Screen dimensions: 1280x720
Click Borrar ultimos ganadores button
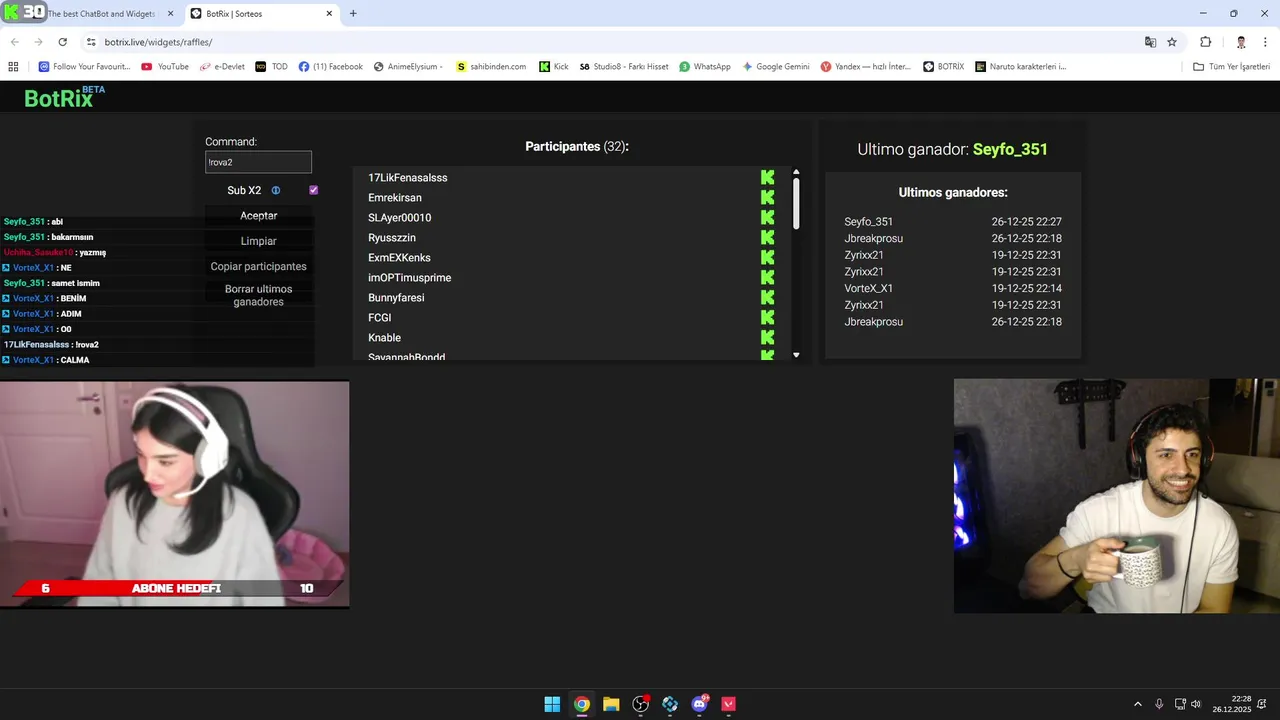[x=259, y=295]
